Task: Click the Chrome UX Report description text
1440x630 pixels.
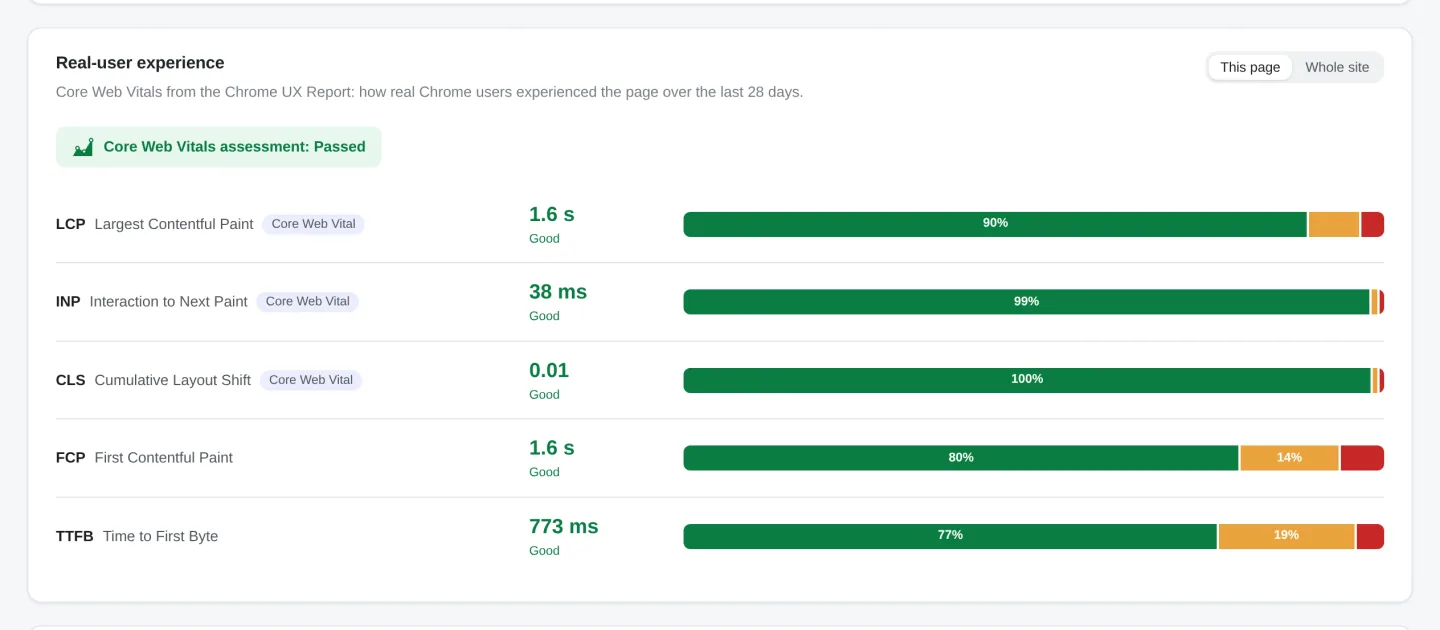Action: point(429,92)
